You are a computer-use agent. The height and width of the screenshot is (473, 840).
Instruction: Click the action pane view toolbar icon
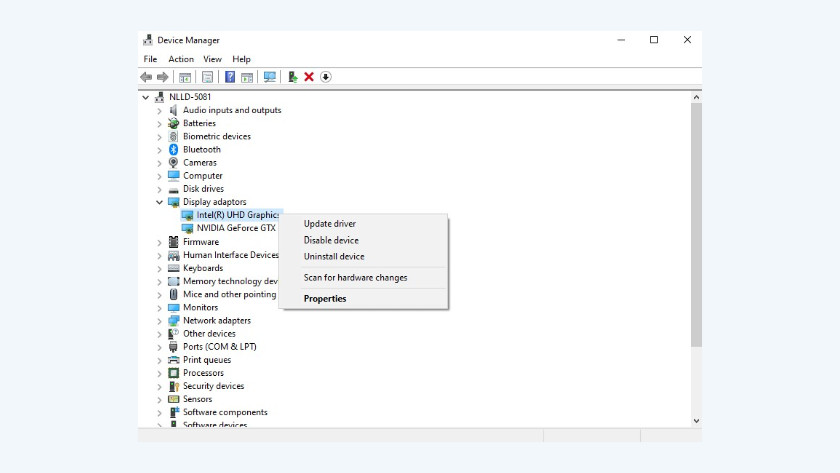point(247,77)
